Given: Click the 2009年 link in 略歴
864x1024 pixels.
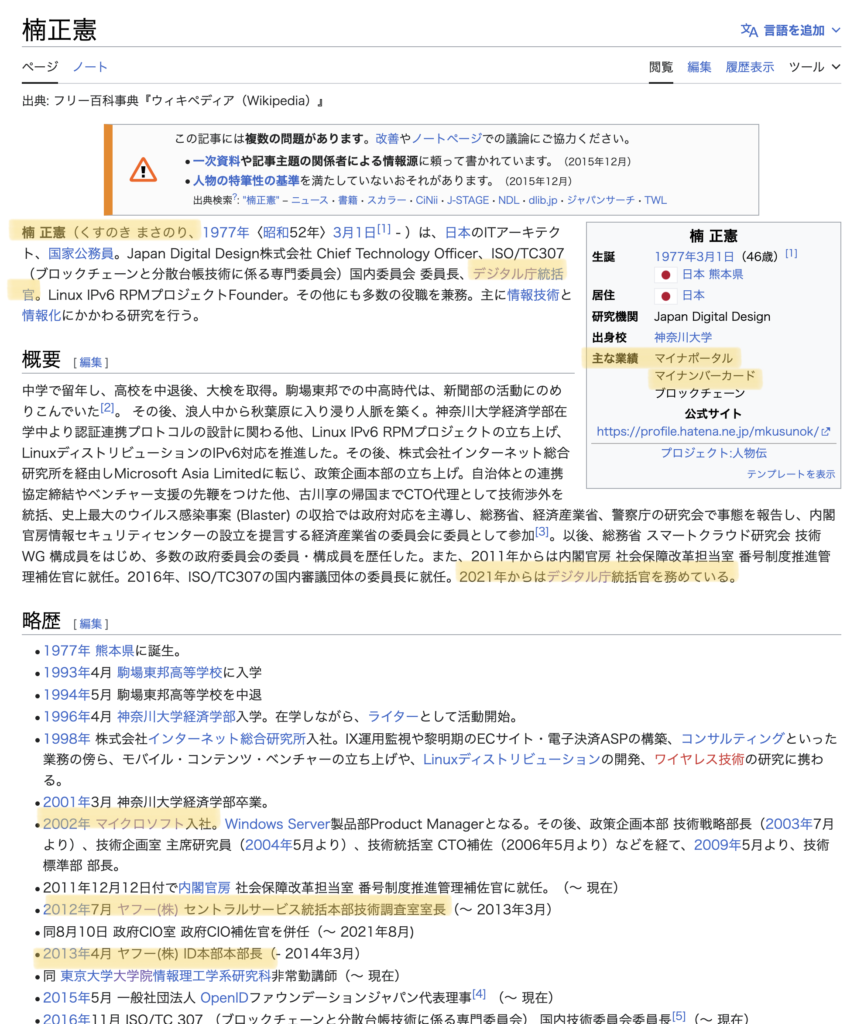Looking at the screenshot, I should (716, 844).
